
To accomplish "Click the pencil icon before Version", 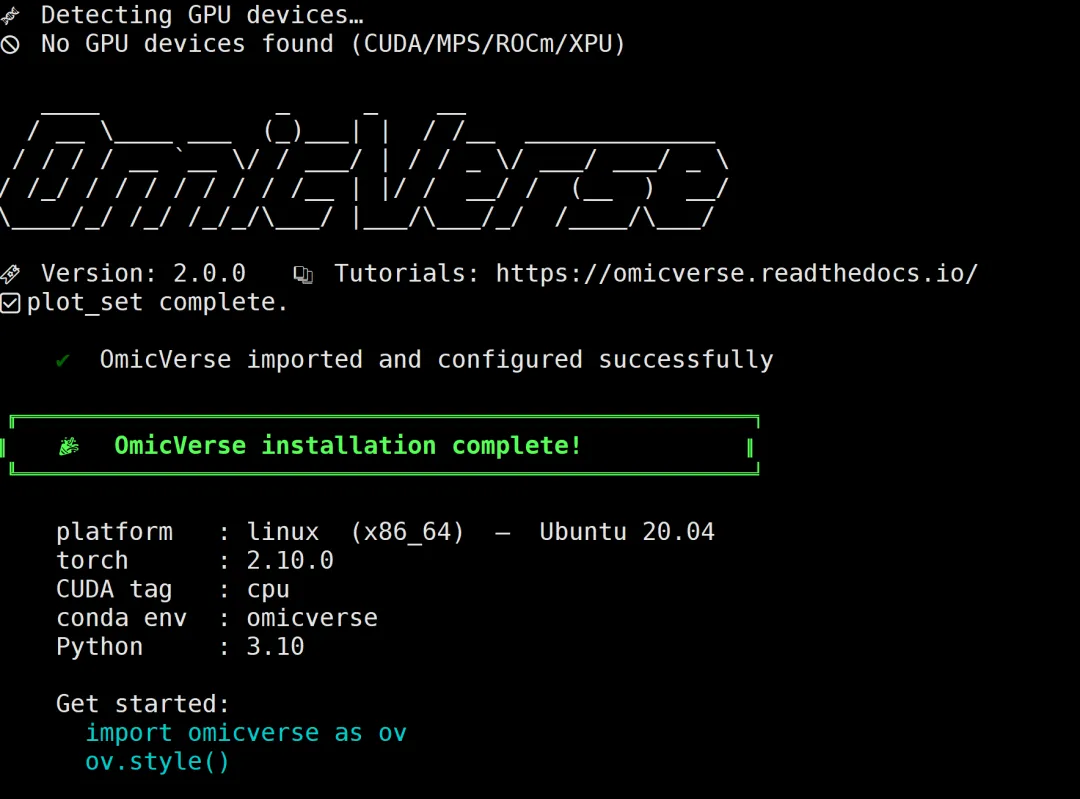I will point(10,274).
